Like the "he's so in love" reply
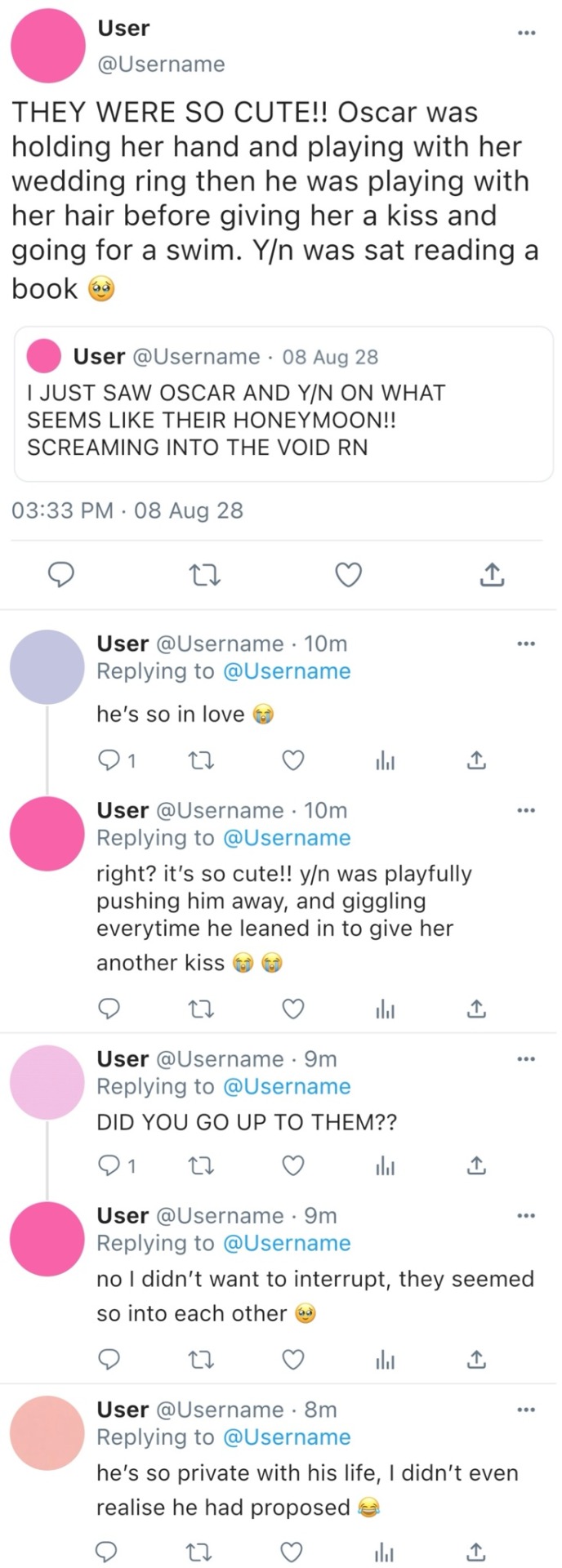This screenshot has width=562, height=1568. (x=293, y=761)
